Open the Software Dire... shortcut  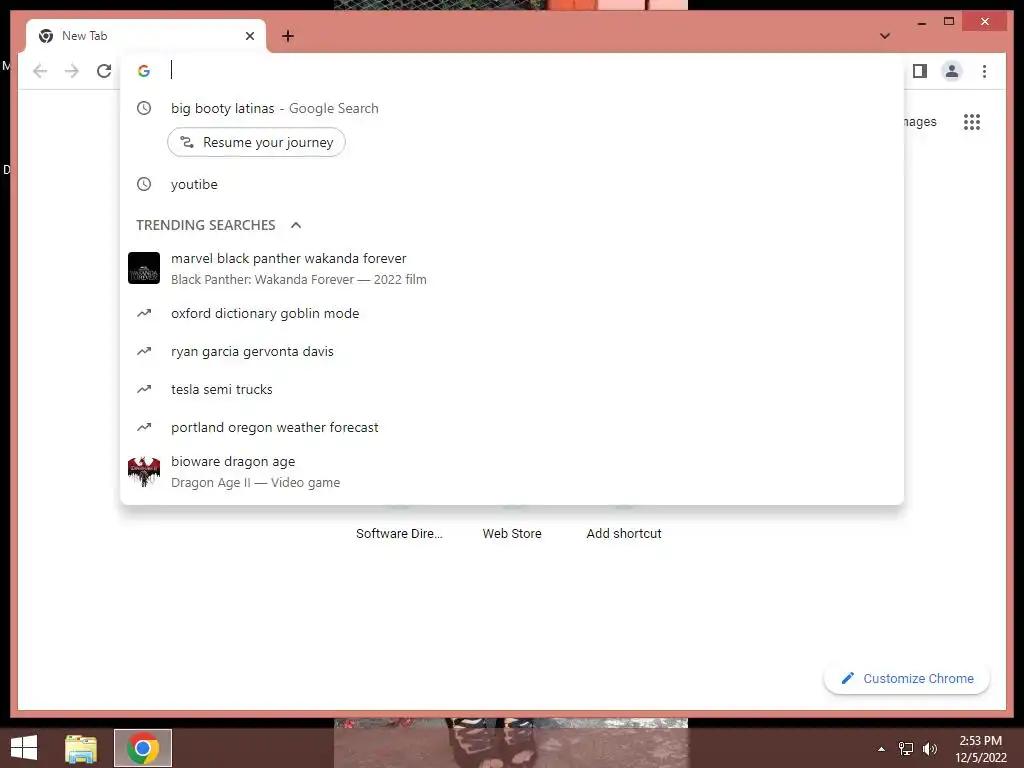click(x=399, y=534)
